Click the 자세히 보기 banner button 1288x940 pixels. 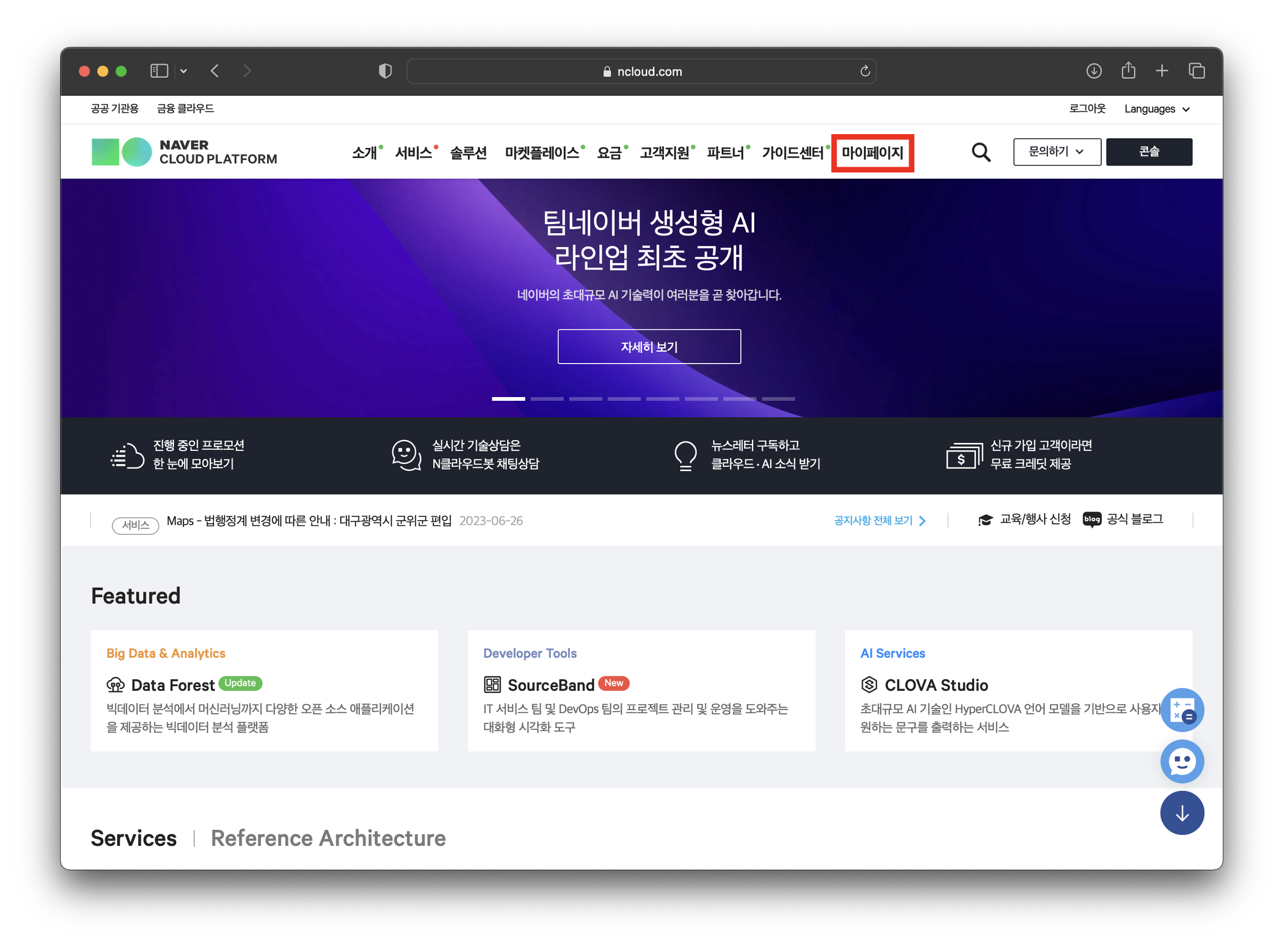tap(649, 347)
